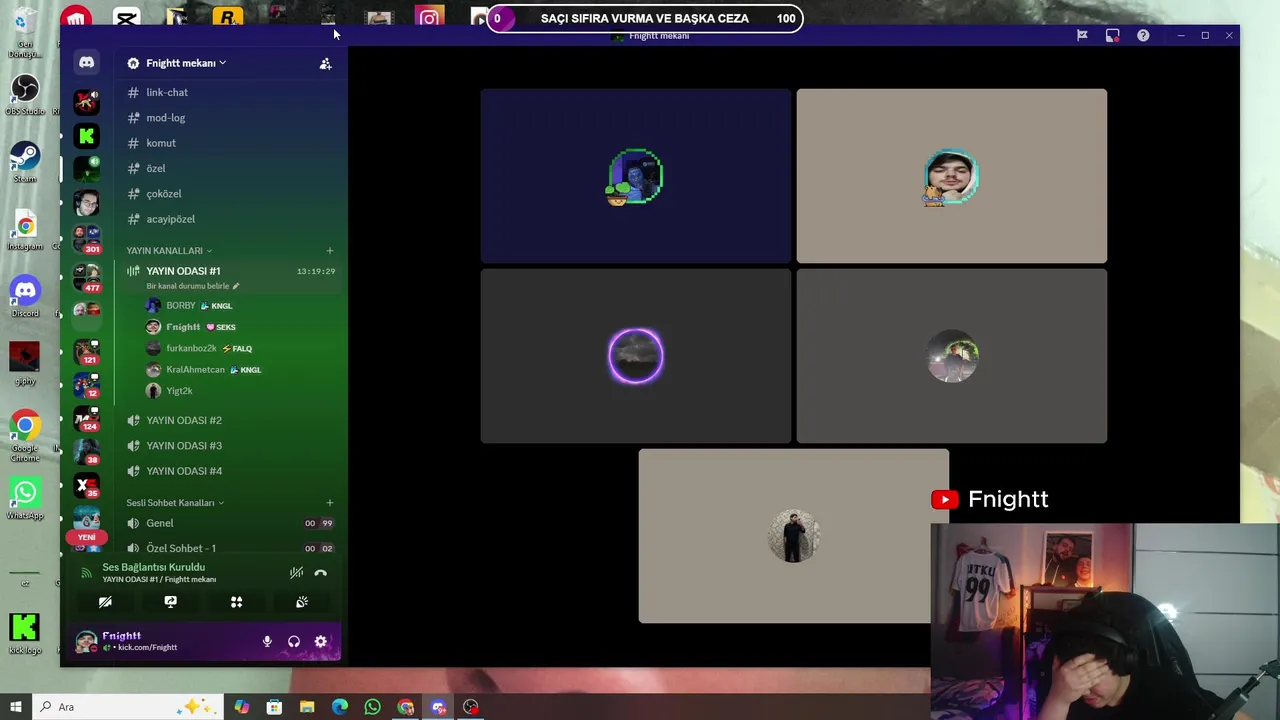This screenshot has width=1280, height=720.
Task: Join the Genel voice channel
Action: (x=228, y=523)
